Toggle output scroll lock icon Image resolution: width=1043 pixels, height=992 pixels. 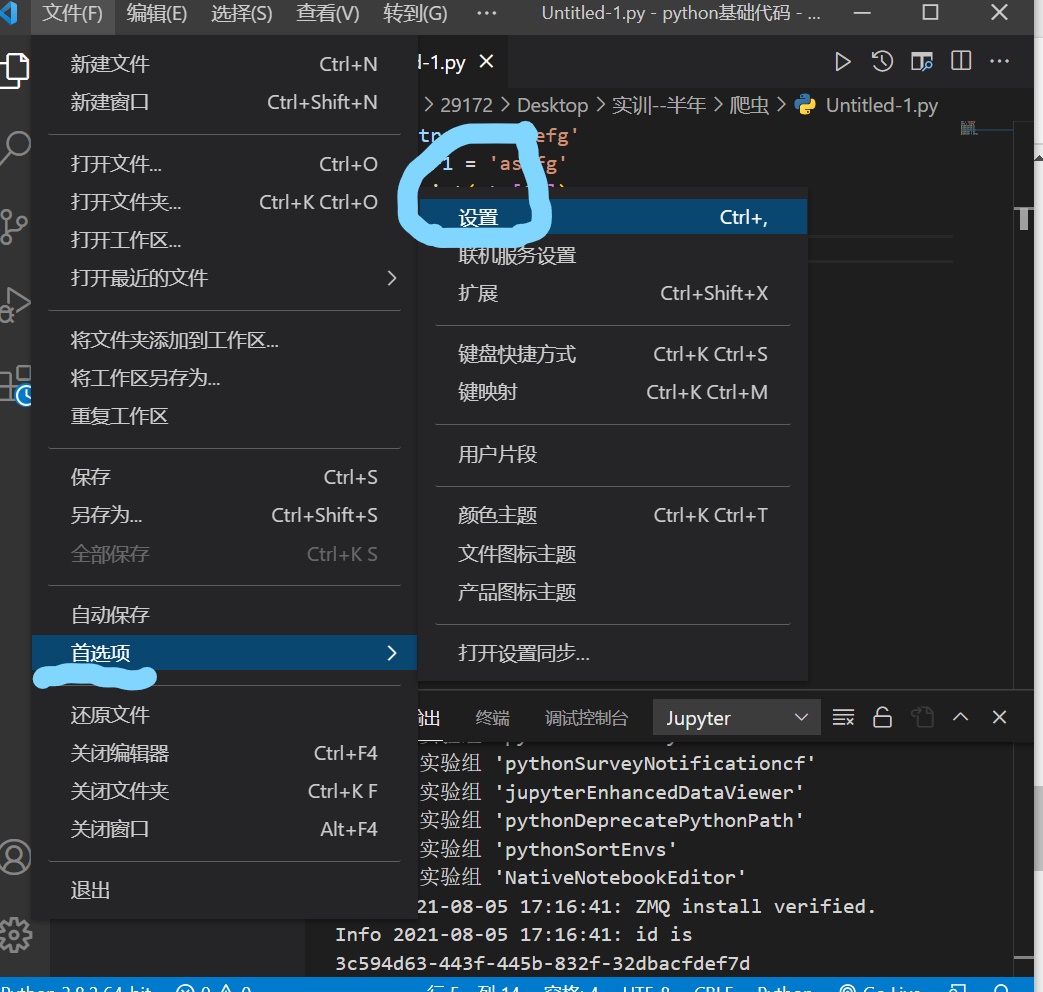(x=882, y=717)
